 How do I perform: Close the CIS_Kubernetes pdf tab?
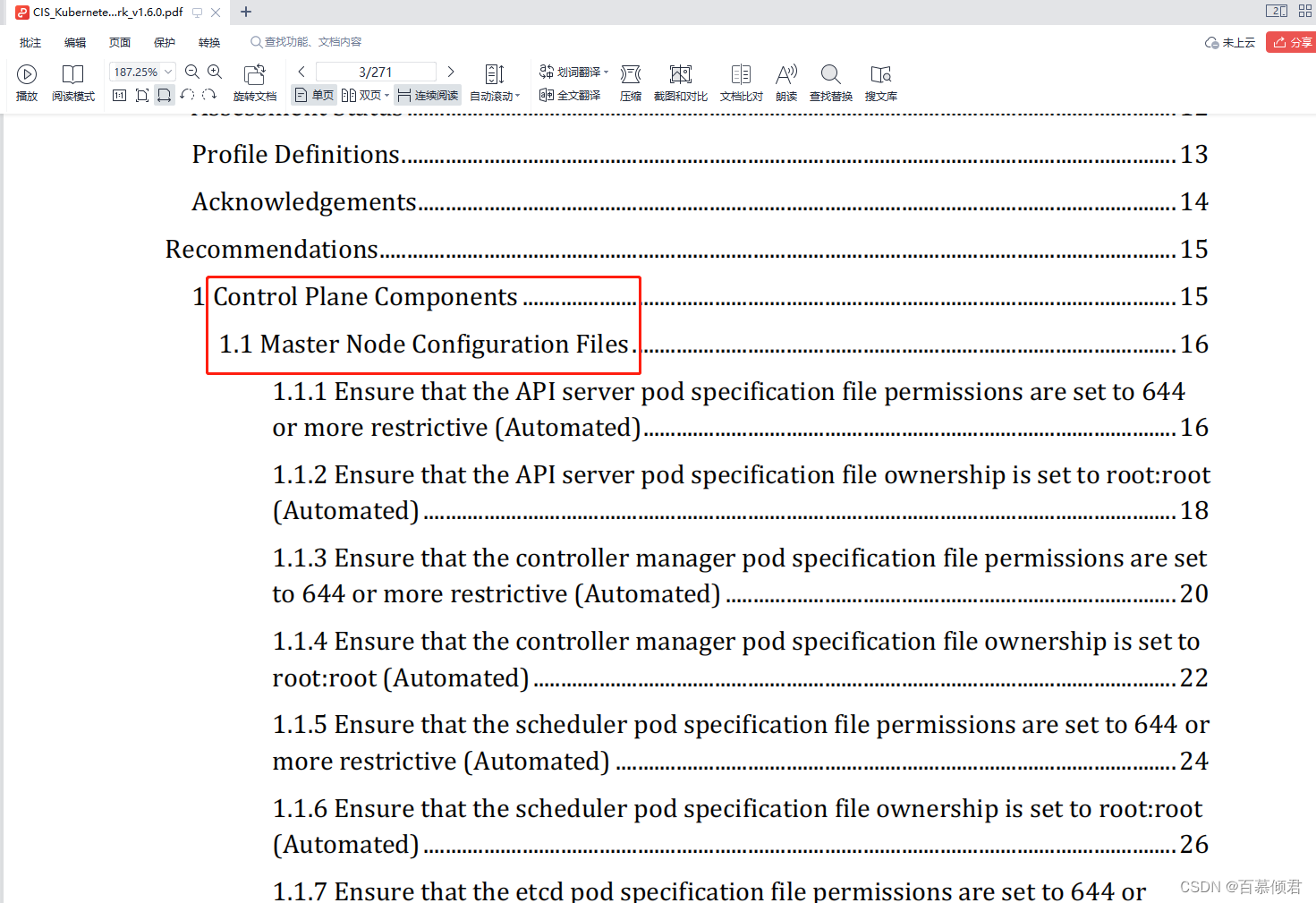(216, 13)
